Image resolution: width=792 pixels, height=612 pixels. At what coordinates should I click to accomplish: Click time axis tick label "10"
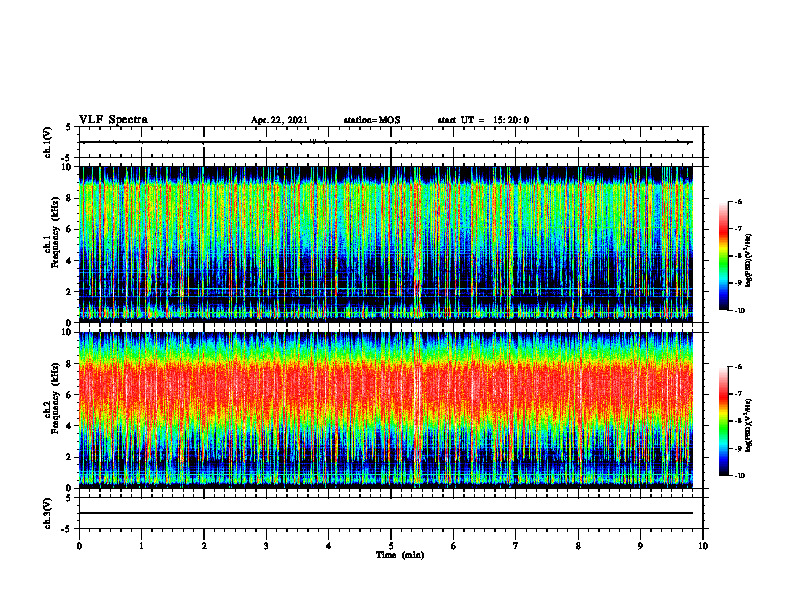pyautogui.click(x=703, y=546)
